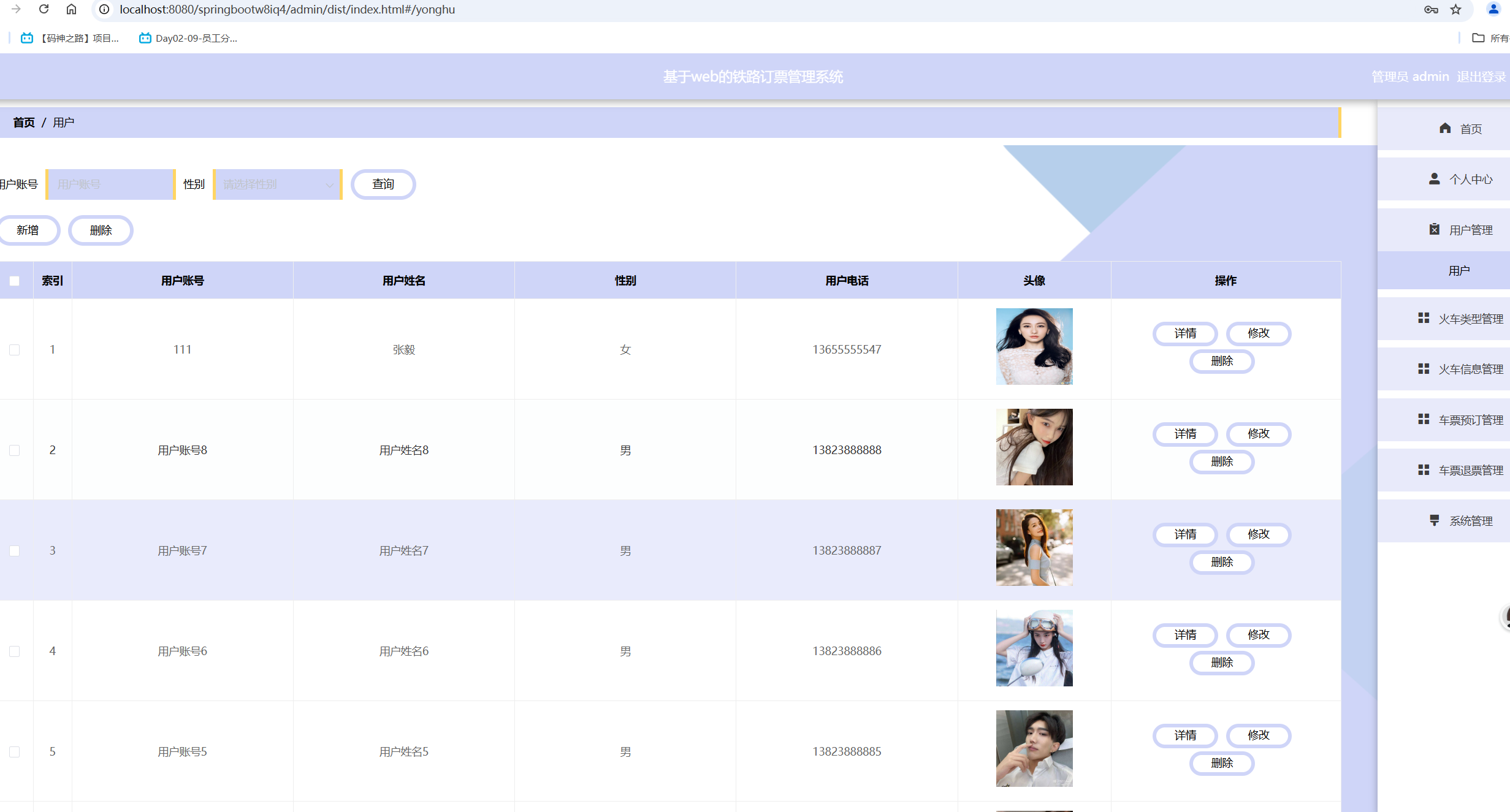Click the 查询 search button
Image resolution: width=1510 pixels, height=812 pixels.
click(x=383, y=184)
